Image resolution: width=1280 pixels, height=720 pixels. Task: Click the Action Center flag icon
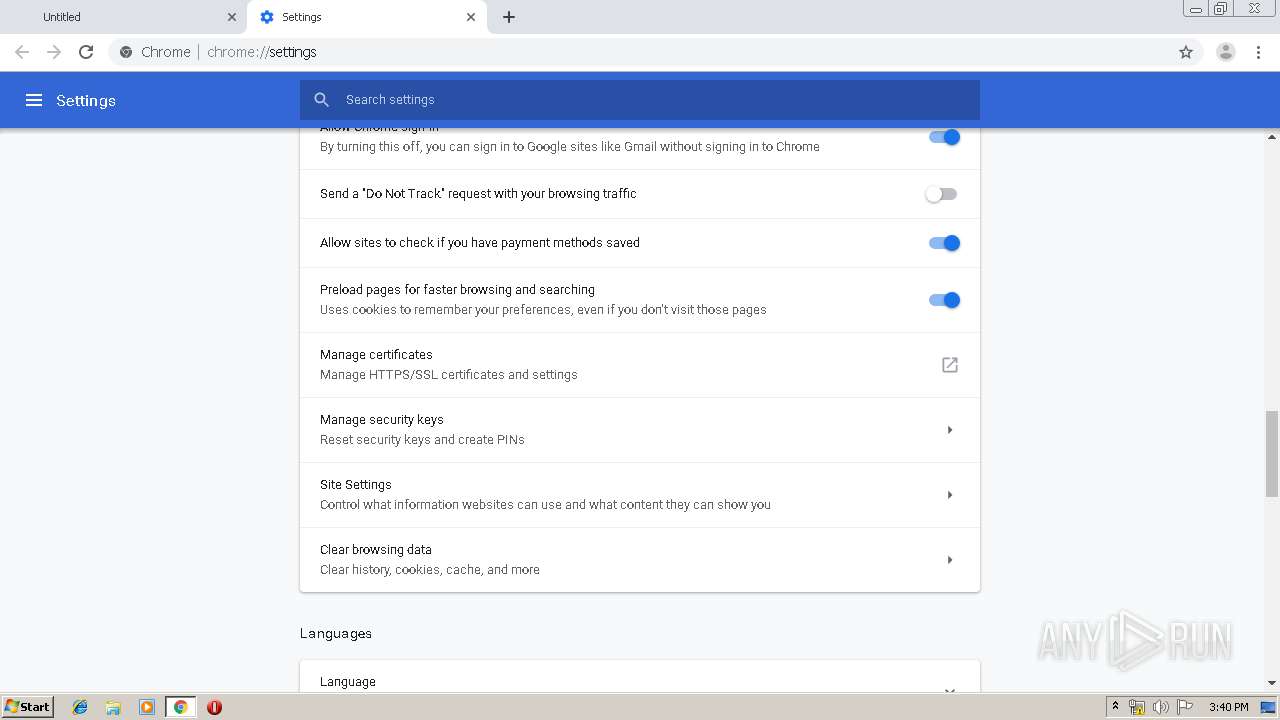pos(1185,707)
